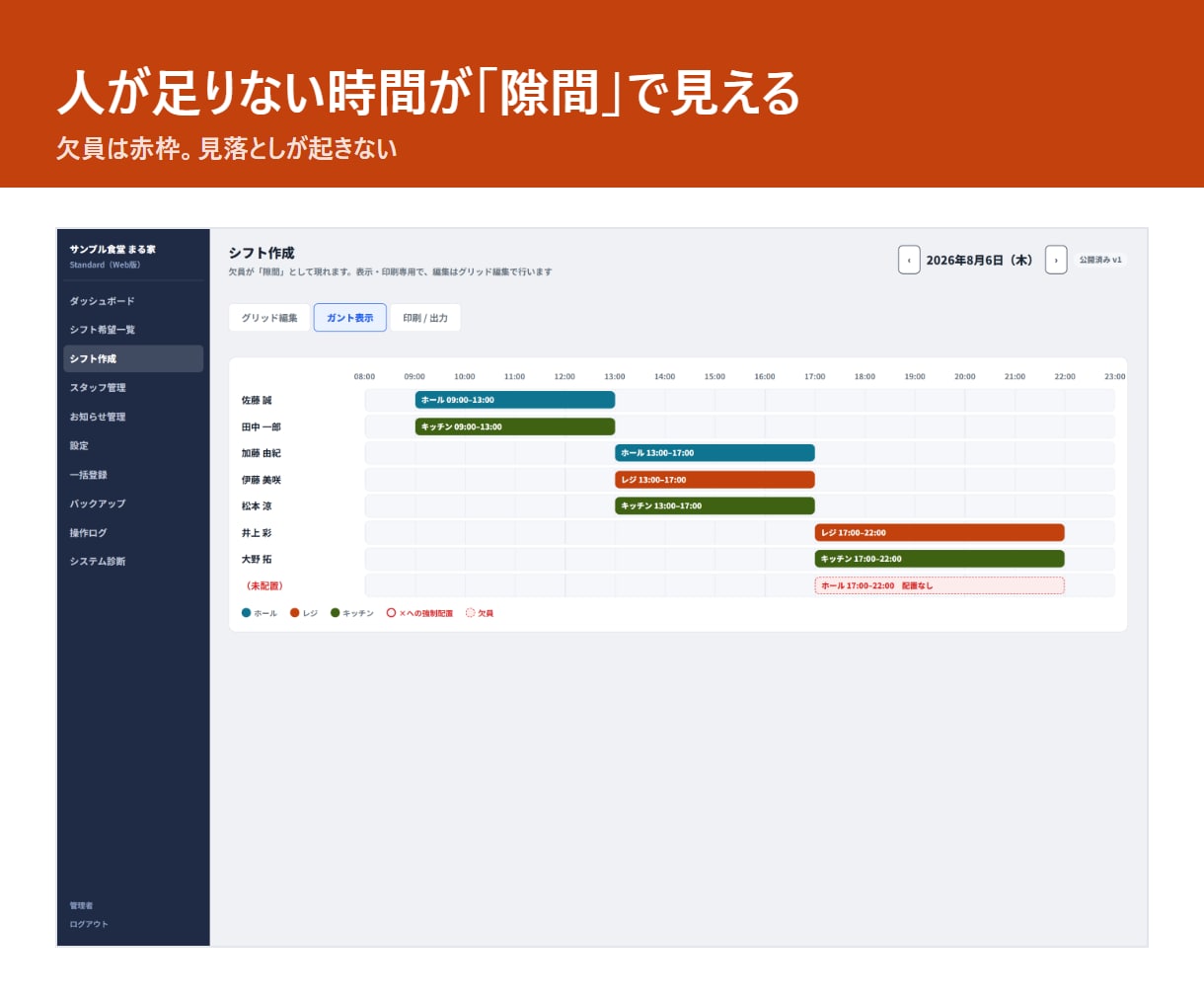The image size is (1204, 1003).
Task: Open スタッフ管理 in the sidebar
Action: 133,388
